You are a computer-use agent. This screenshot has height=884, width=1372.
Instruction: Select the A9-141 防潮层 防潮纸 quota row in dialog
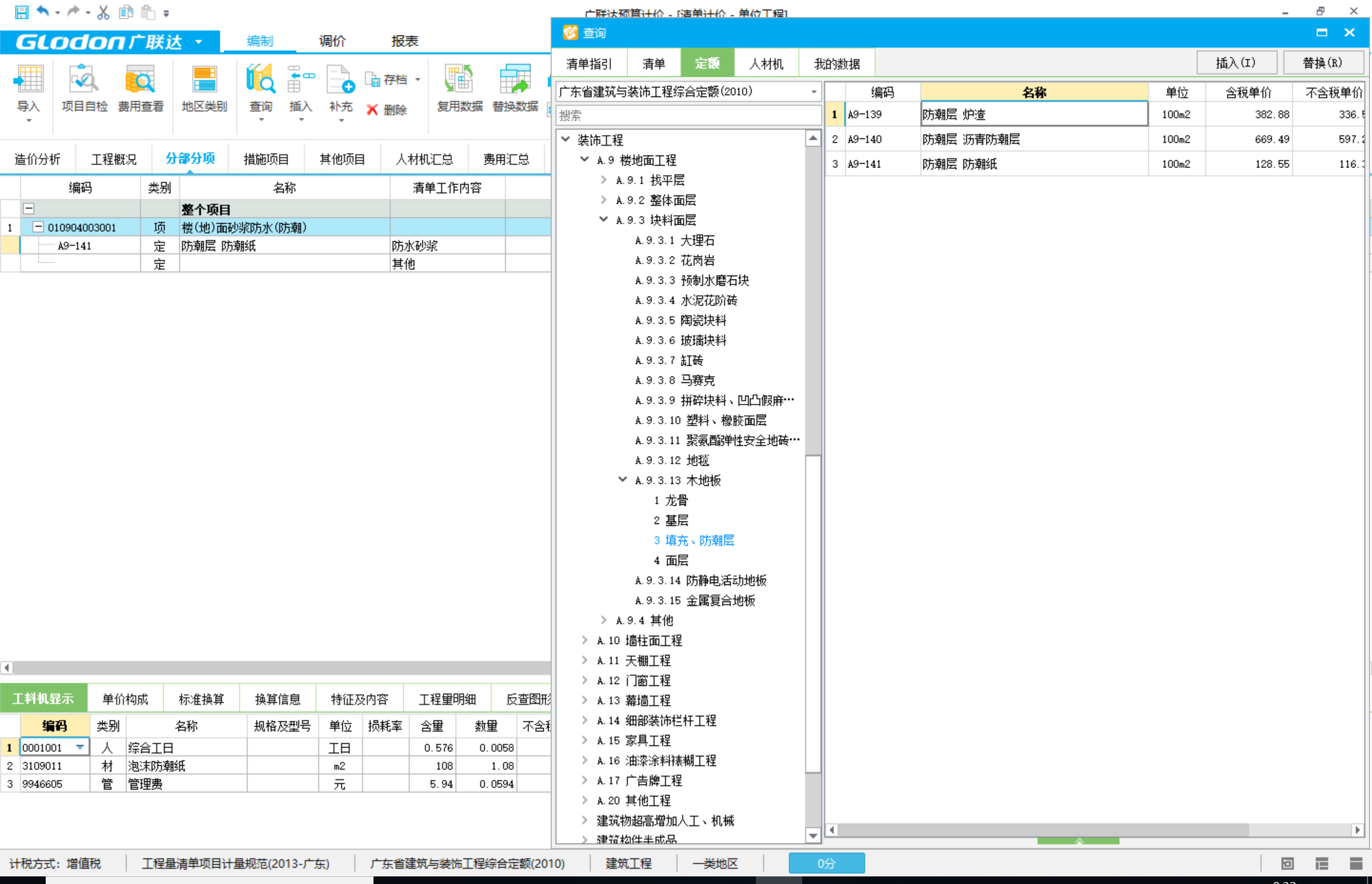(1094, 164)
